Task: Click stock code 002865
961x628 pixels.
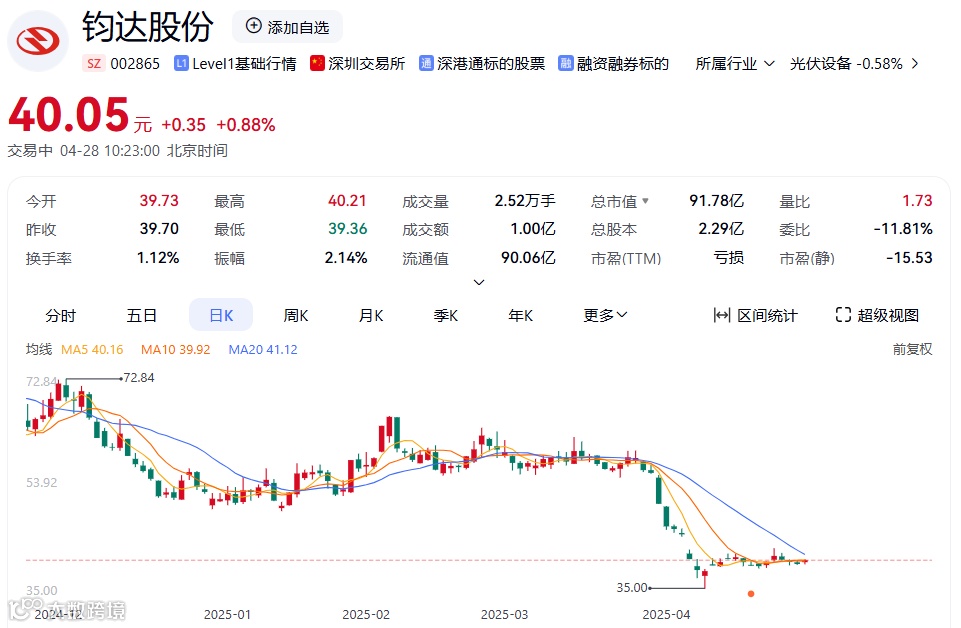Action: tap(135, 64)
